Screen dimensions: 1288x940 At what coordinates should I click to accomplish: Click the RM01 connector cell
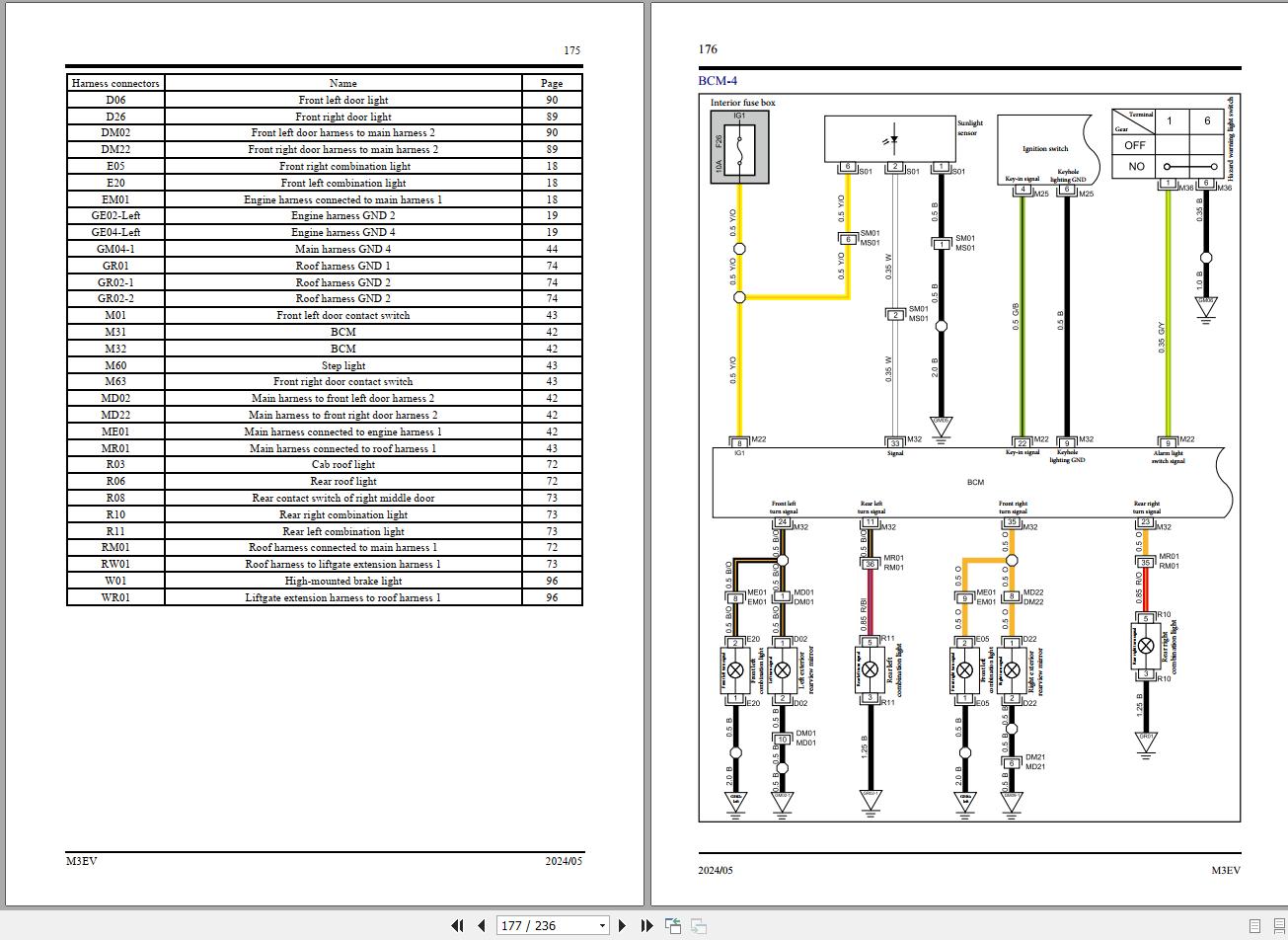[x=115, y=547]
